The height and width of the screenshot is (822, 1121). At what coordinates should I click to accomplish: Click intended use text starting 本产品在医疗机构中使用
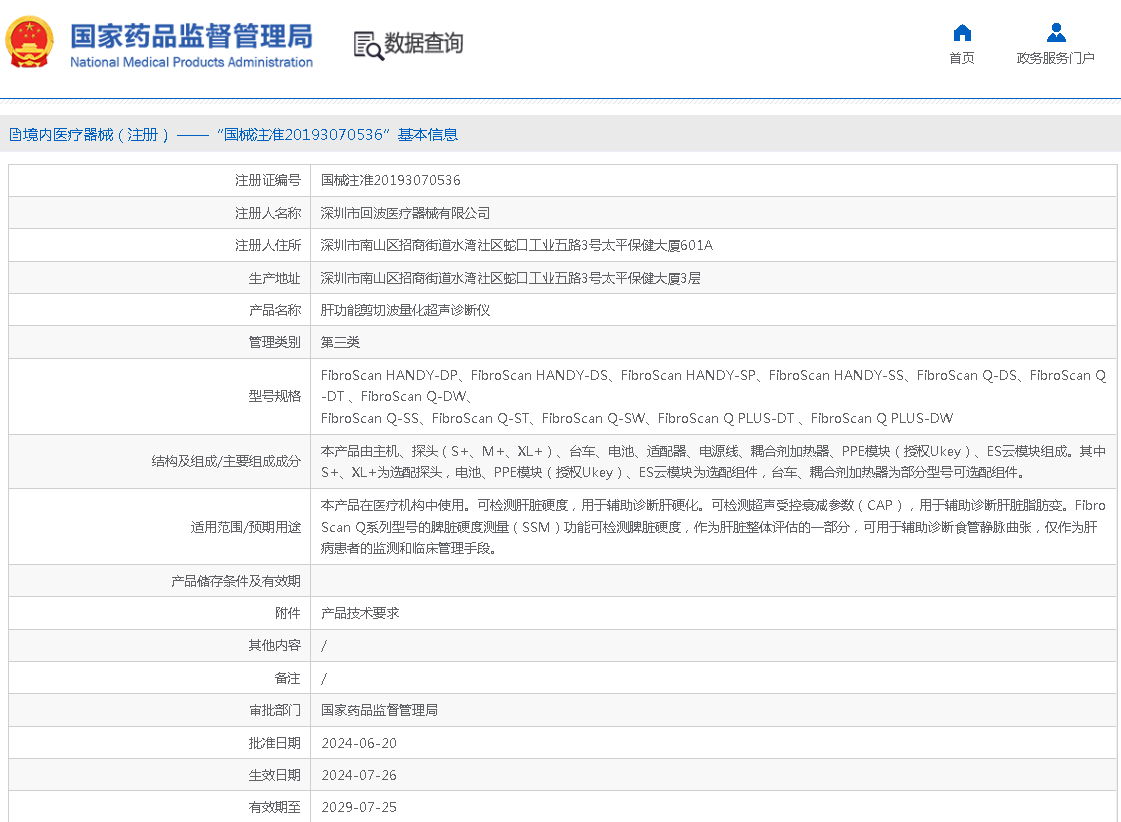(713, 527)
